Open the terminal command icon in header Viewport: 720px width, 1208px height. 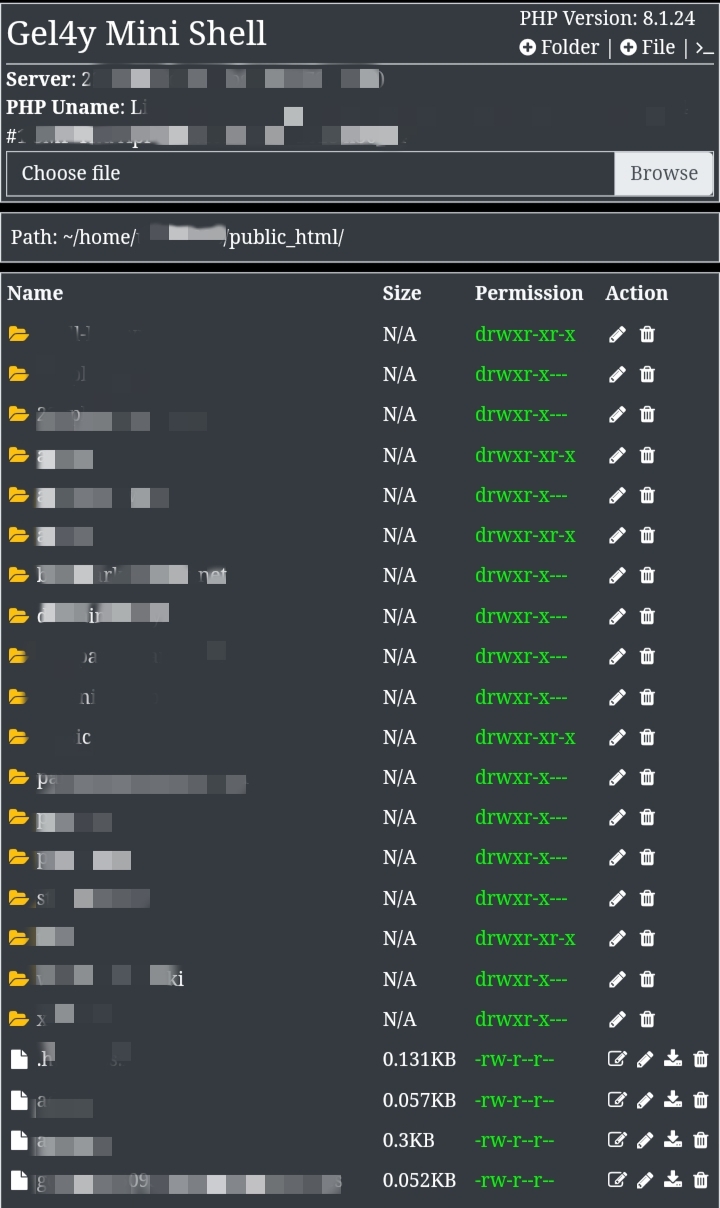704,48
